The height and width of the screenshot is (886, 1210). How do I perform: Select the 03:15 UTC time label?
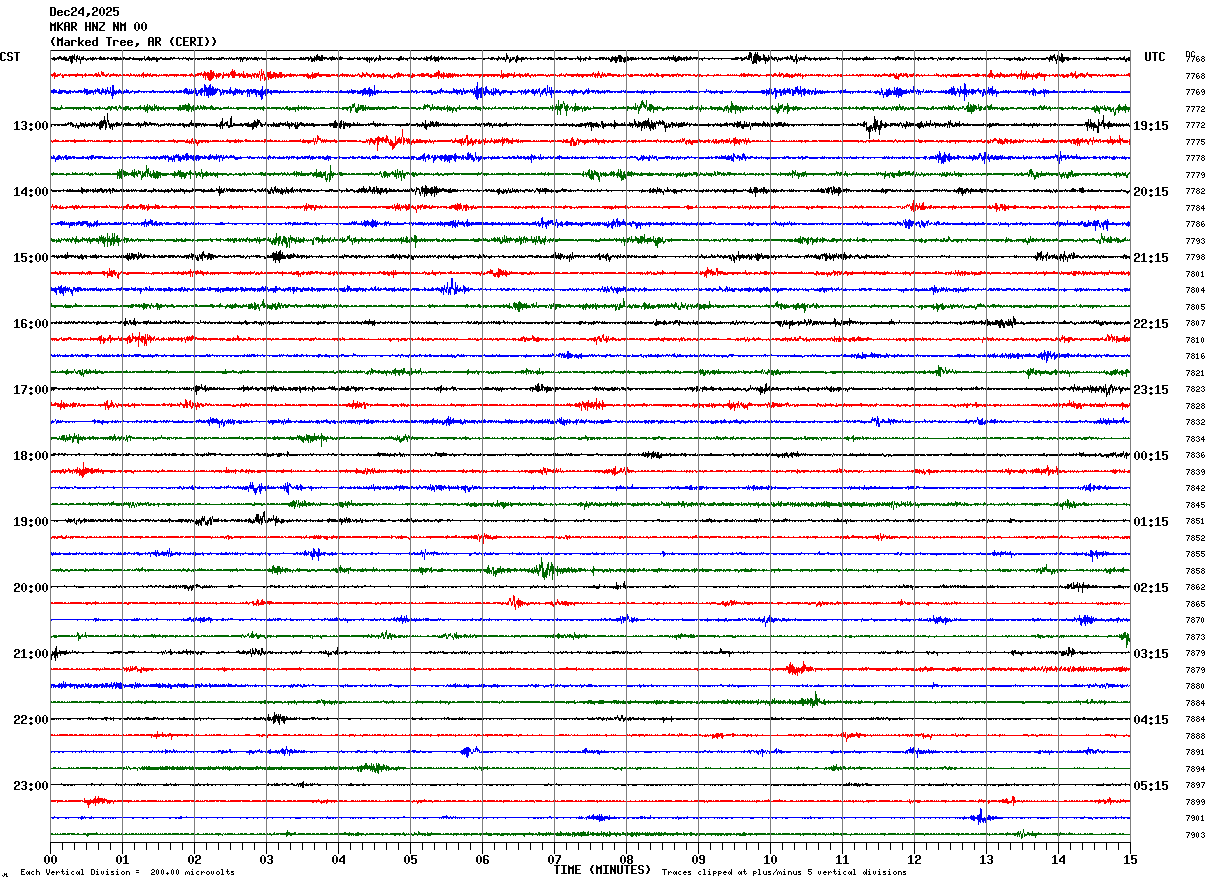(1151, 654)
